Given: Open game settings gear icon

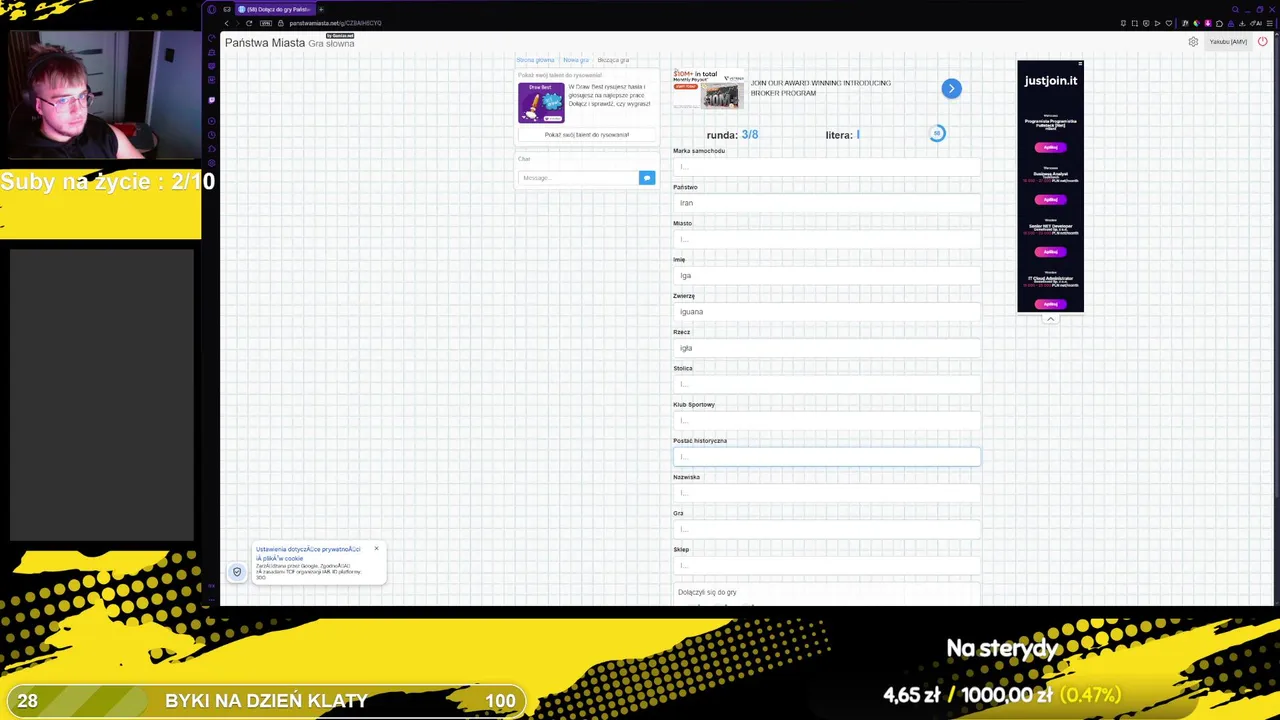Looking at the screenshot, I should click(1193, 42).
